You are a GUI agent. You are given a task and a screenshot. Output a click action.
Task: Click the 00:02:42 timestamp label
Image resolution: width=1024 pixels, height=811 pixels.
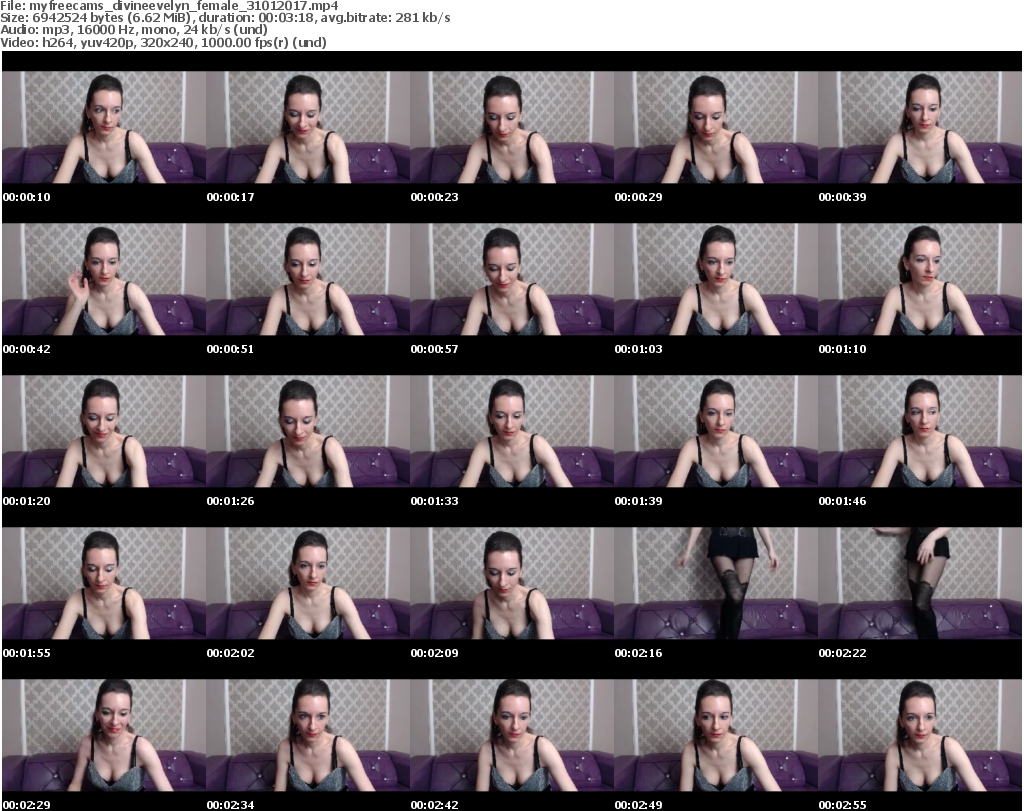(434, 805)
